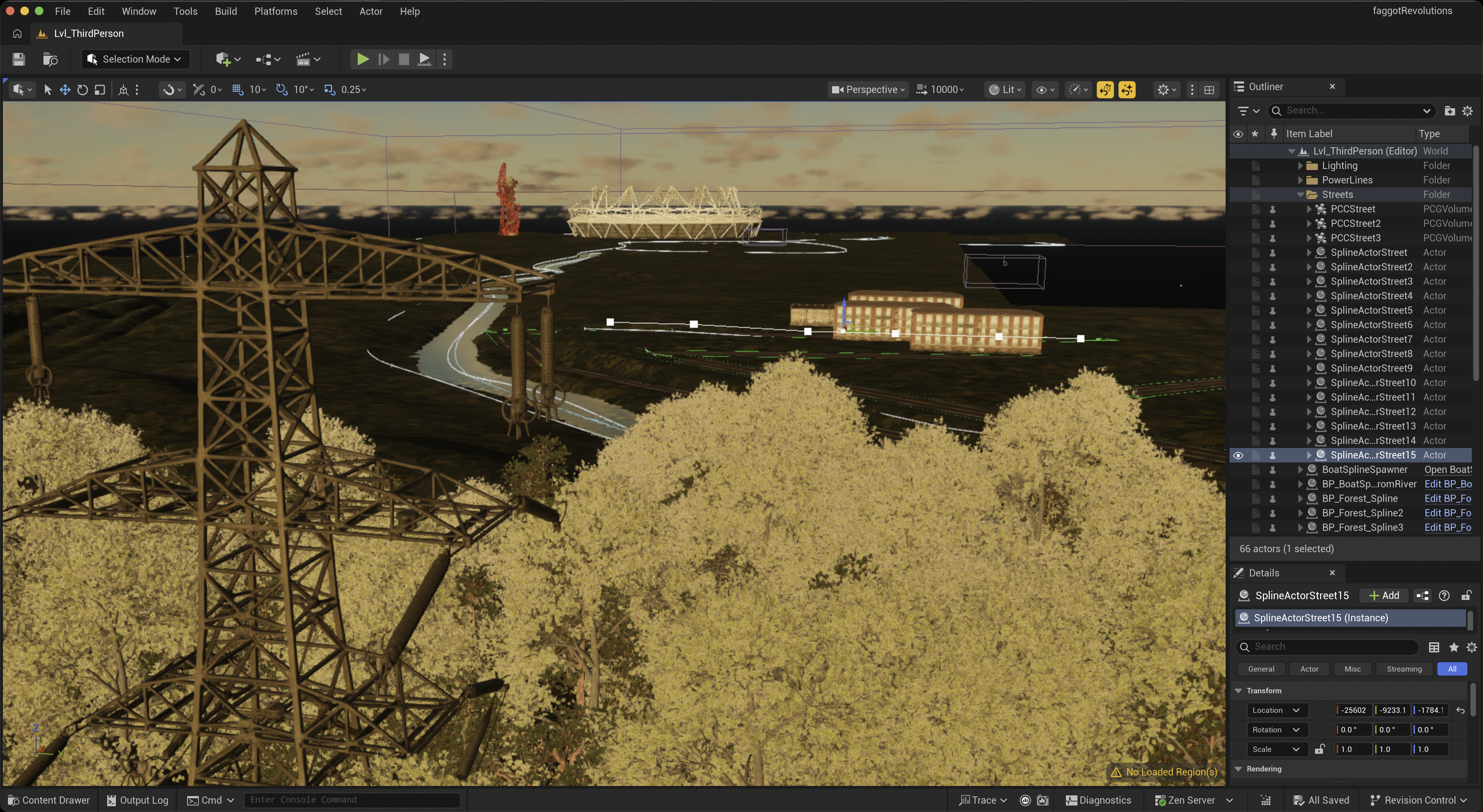
Task: Select the Scale transform tool
Action: pos(100,89)
